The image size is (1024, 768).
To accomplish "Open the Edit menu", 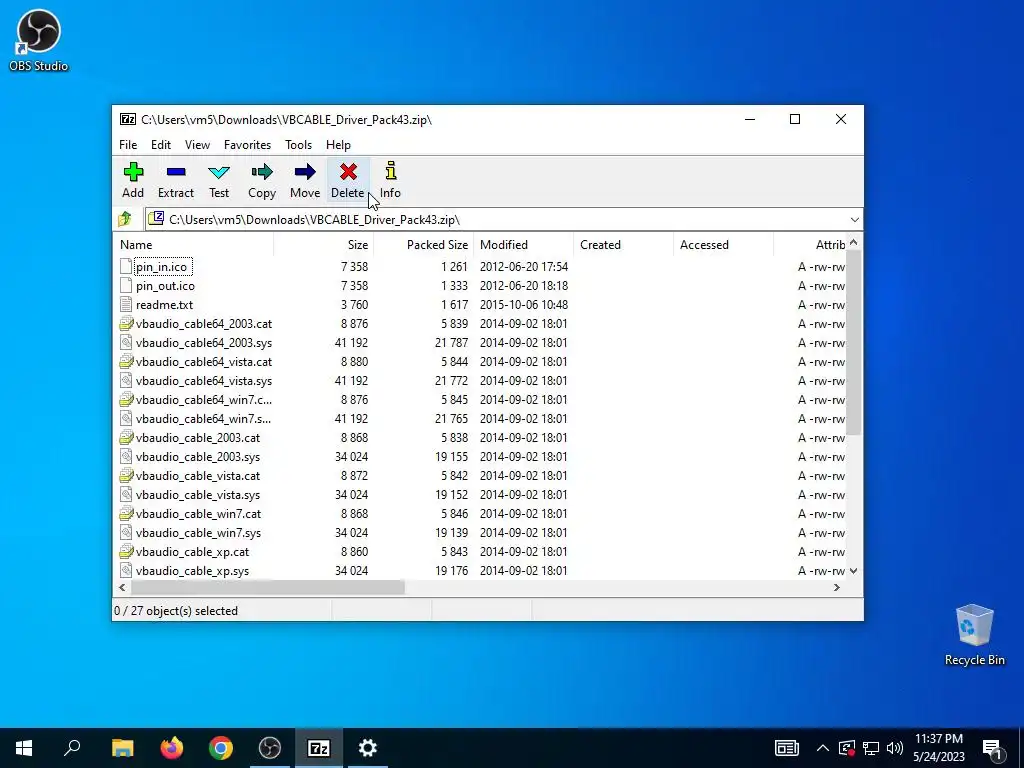I will coord(161,145).
